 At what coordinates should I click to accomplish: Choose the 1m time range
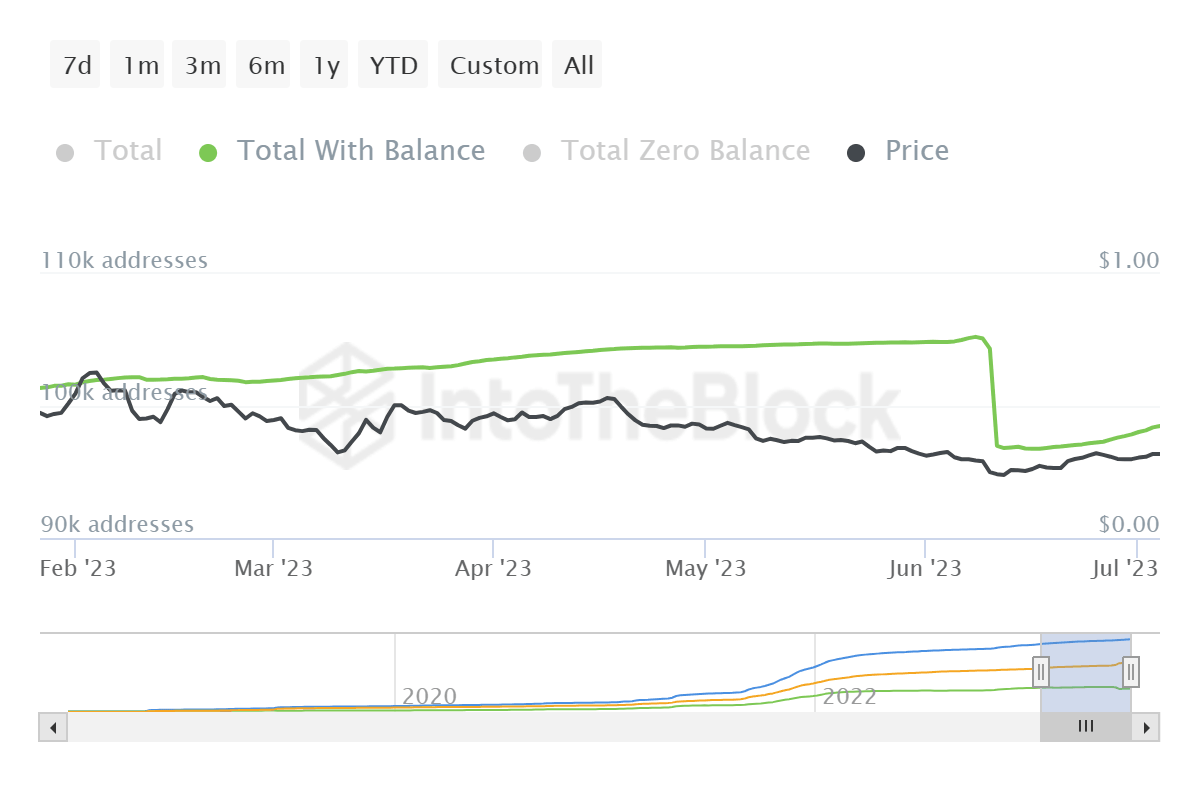point(141,66)
